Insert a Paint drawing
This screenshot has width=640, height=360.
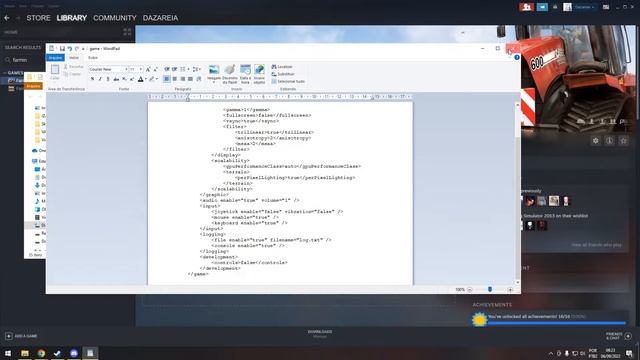(230, 74)
